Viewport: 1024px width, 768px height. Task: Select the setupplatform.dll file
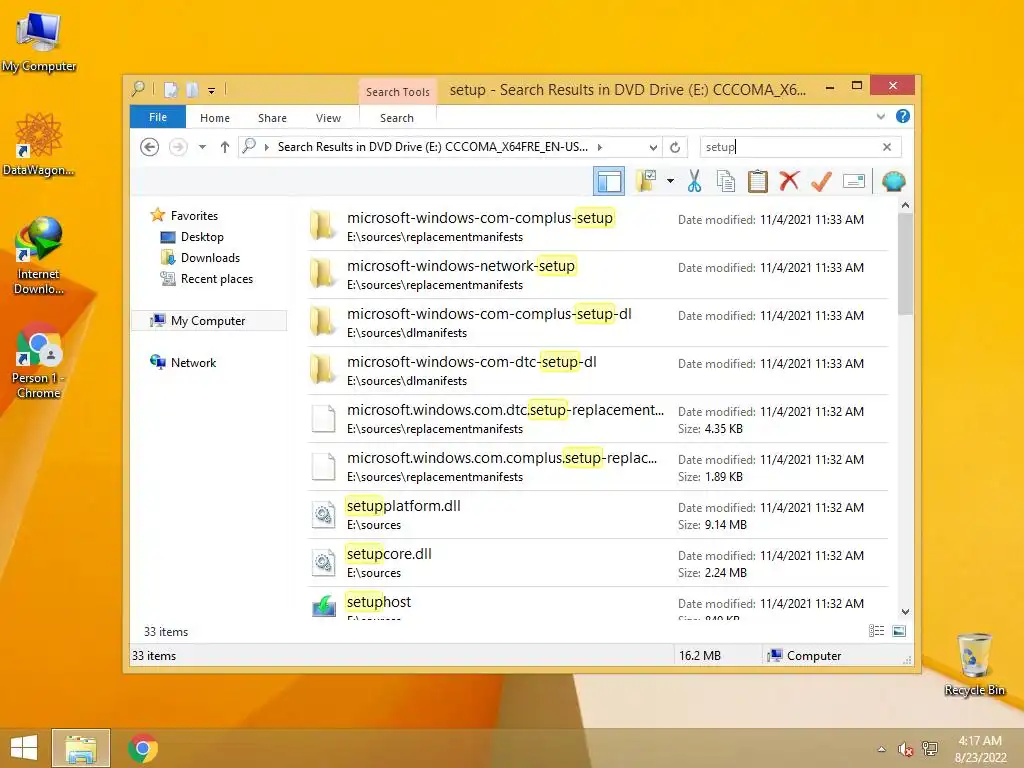pyautogui.click(x=598, y=515)
